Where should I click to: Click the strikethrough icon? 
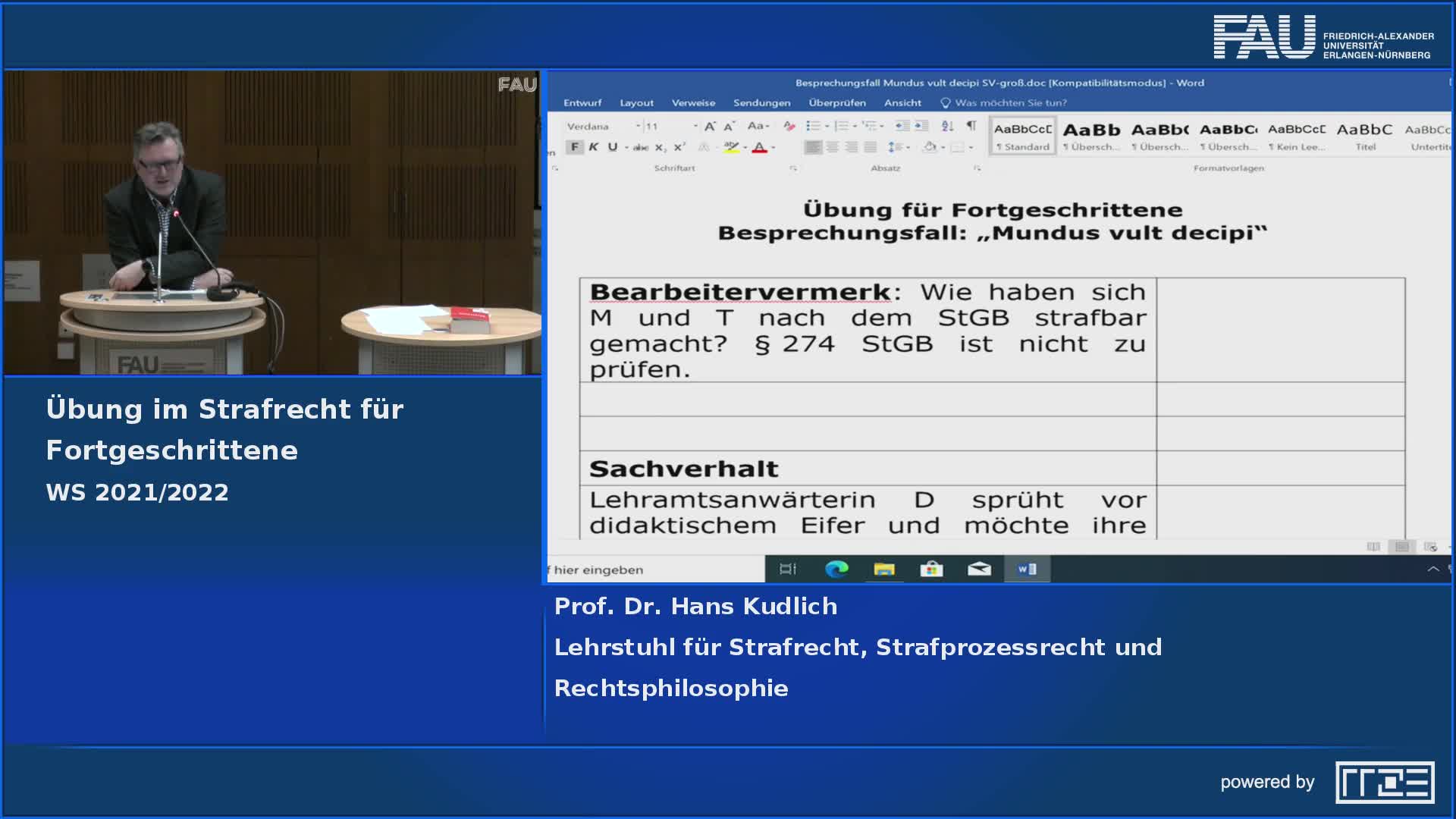click(x=641, y=147)
